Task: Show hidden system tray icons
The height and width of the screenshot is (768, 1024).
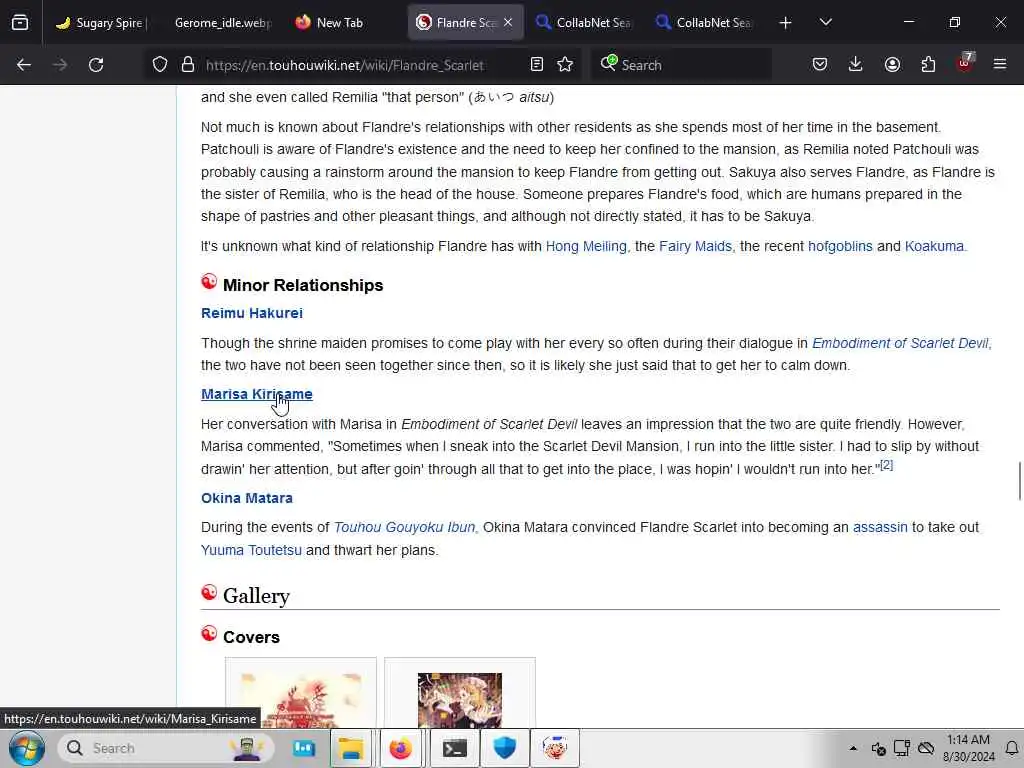Action: 853,748
